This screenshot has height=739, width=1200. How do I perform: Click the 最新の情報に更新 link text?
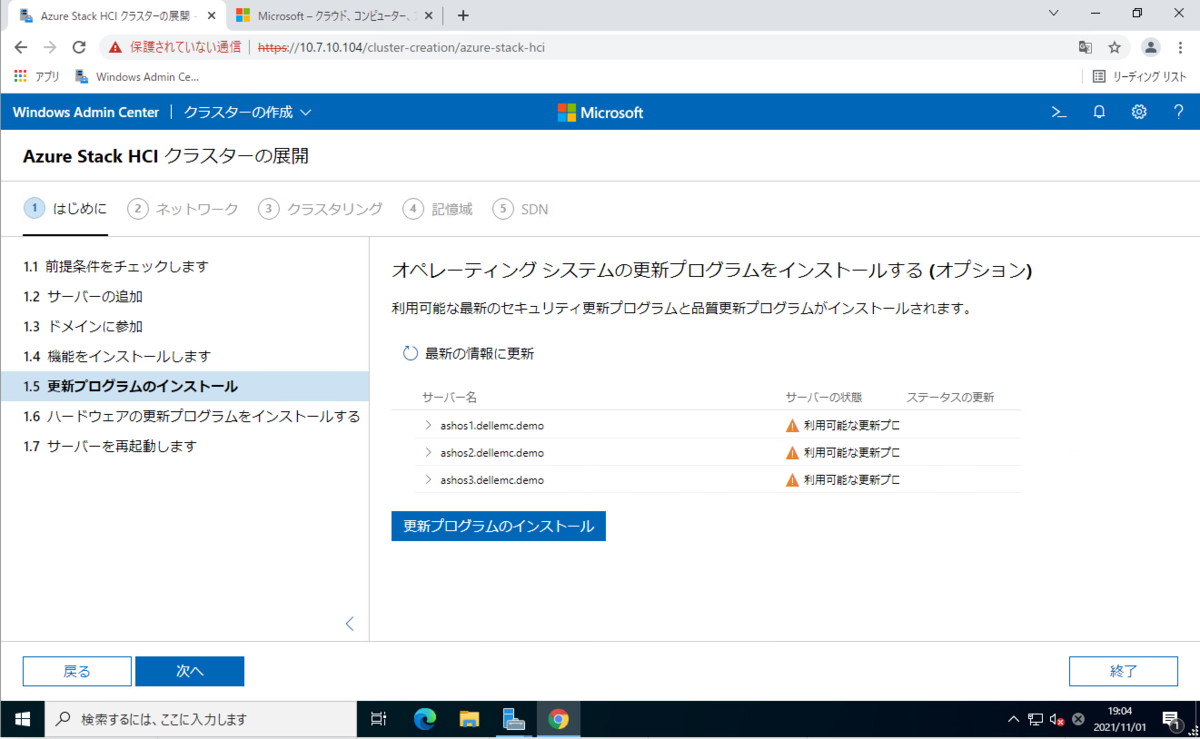[x=479, y=353]
